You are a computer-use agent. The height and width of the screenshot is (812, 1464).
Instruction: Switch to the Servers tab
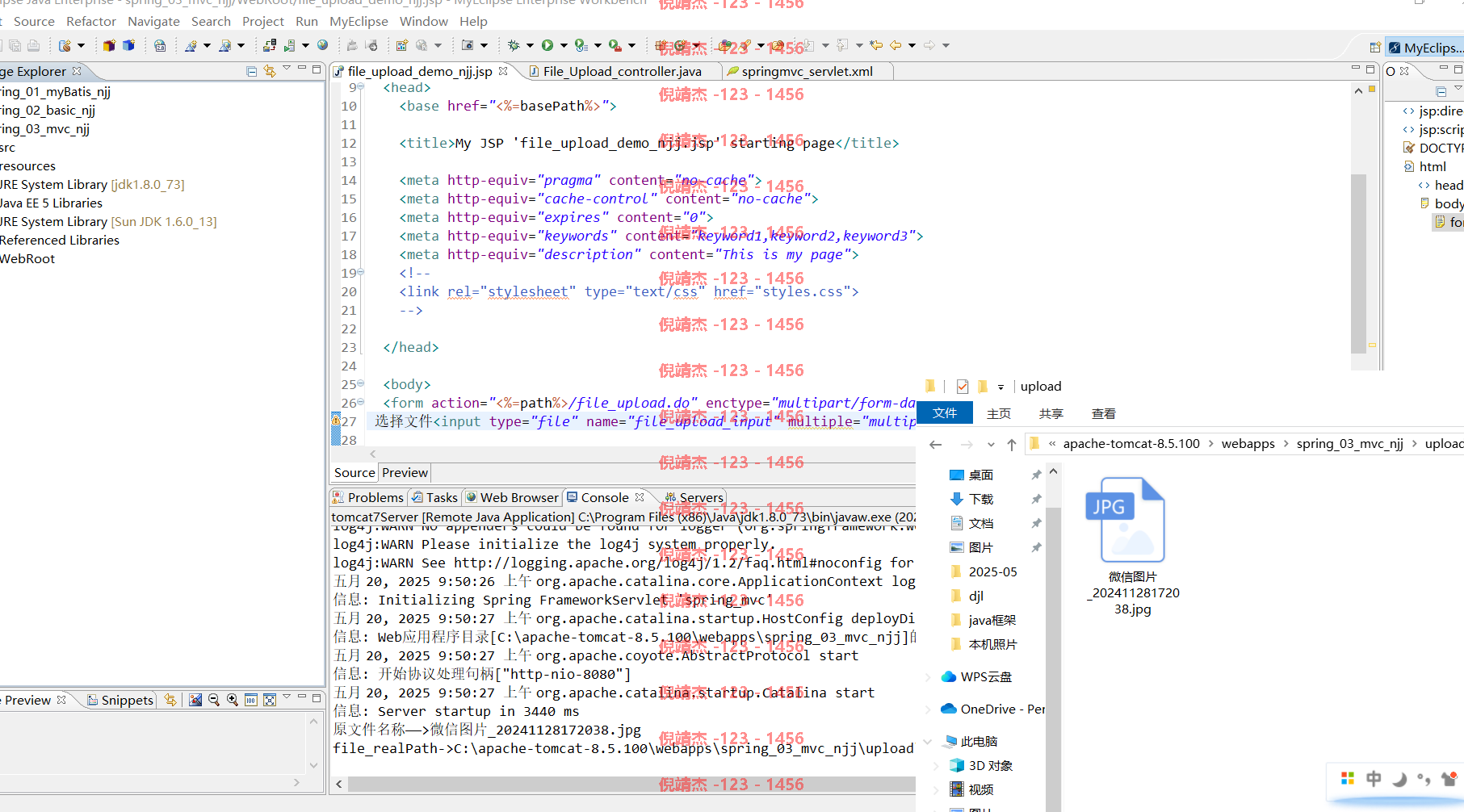click(694, 497)
